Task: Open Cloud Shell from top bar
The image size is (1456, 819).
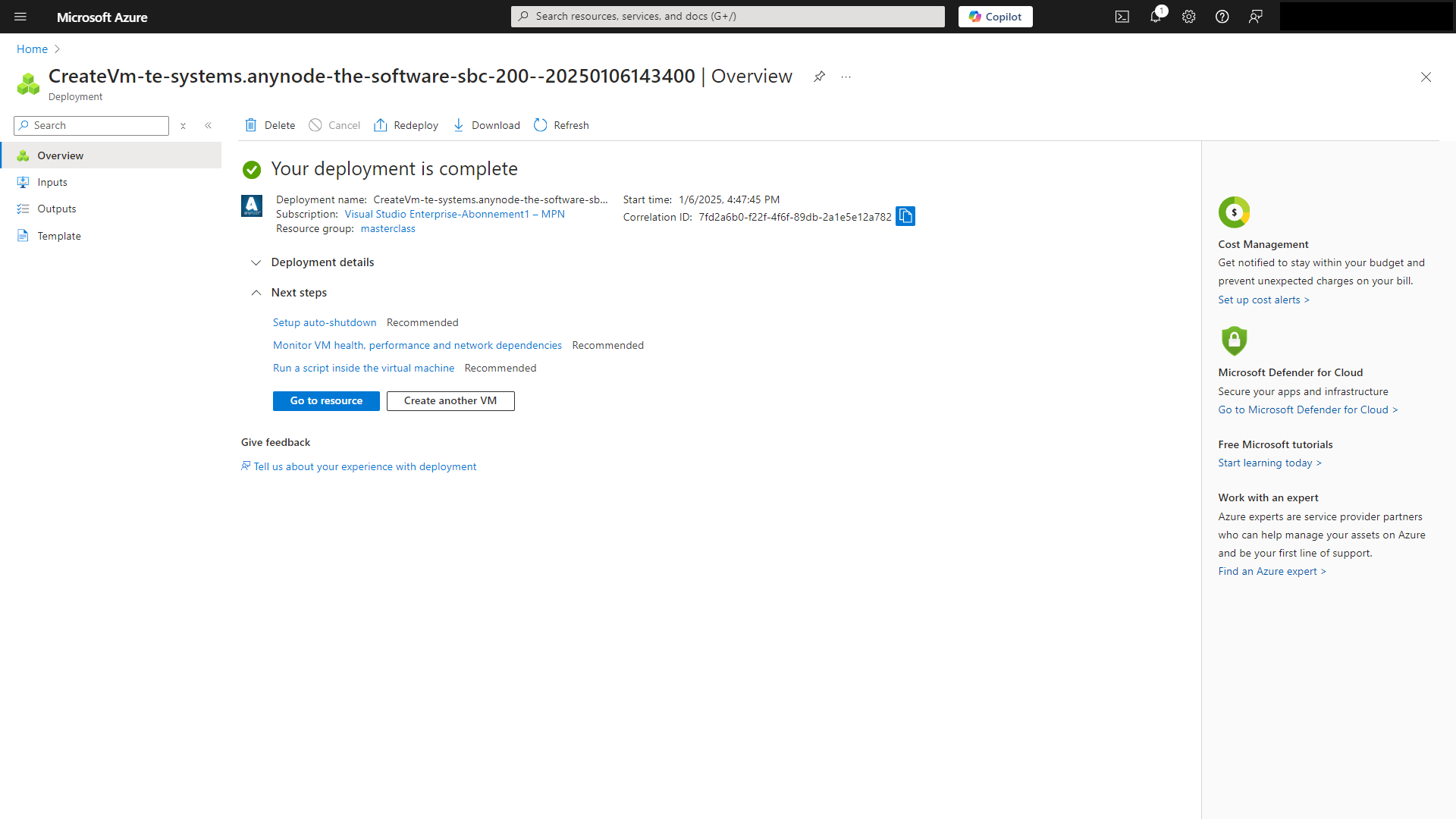Action: (x=1122, y=17)
